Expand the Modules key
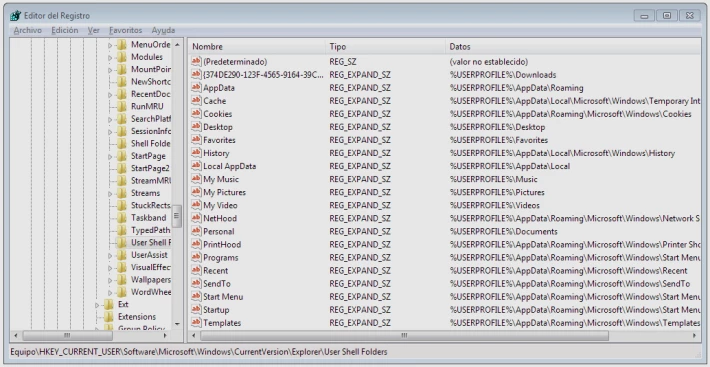Screen dimensions: 710x367 [110, 57]
